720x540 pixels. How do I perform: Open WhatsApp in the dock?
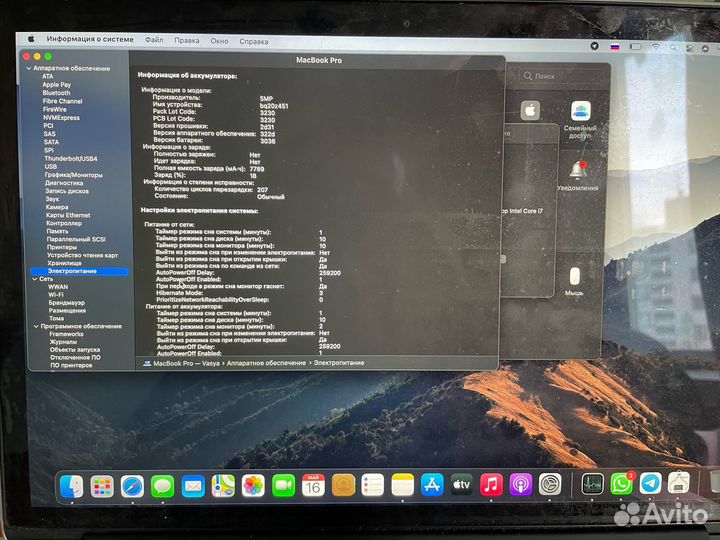point(621,484)
